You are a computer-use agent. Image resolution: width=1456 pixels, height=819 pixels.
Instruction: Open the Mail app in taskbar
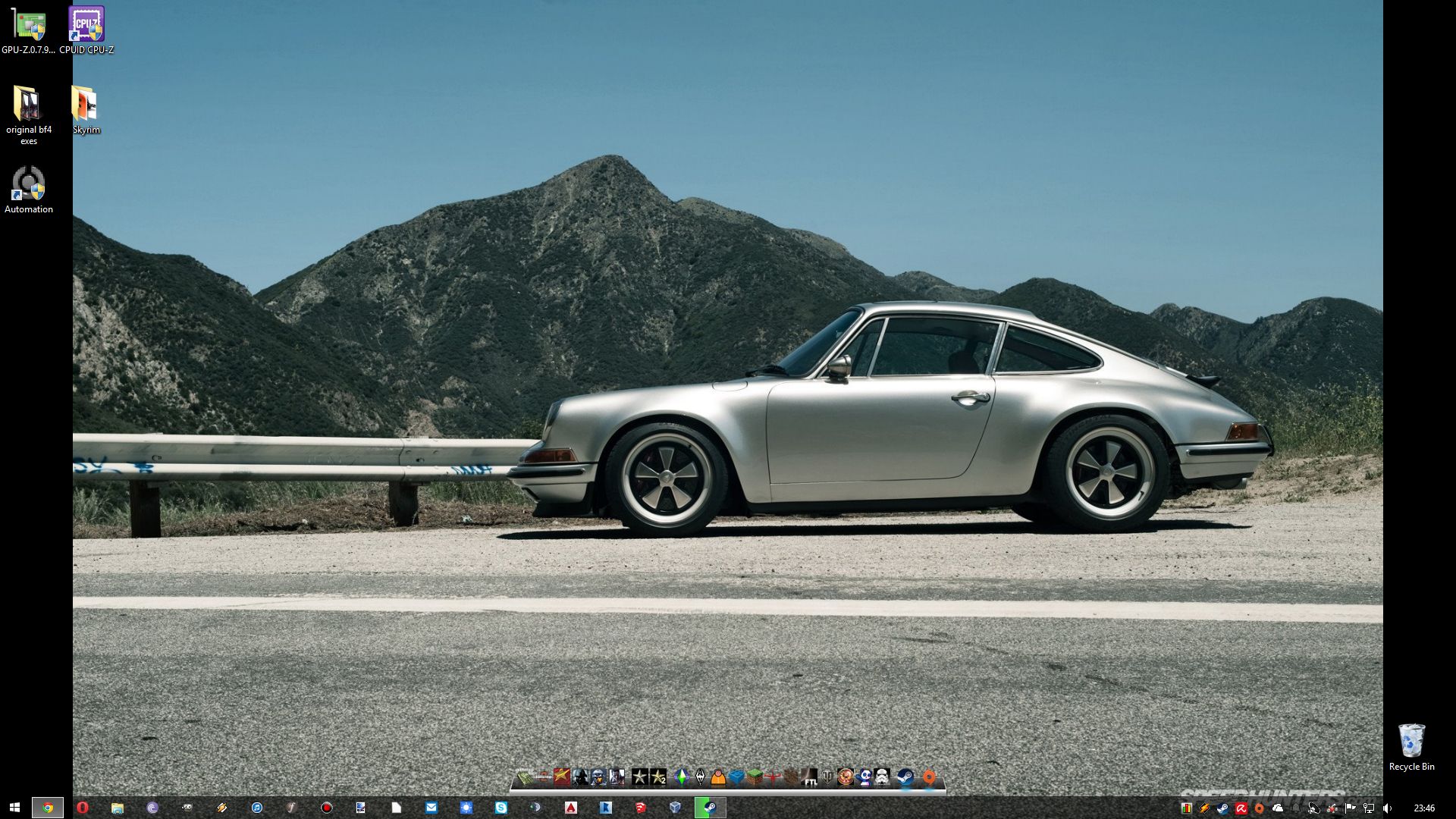pos(431,808)
